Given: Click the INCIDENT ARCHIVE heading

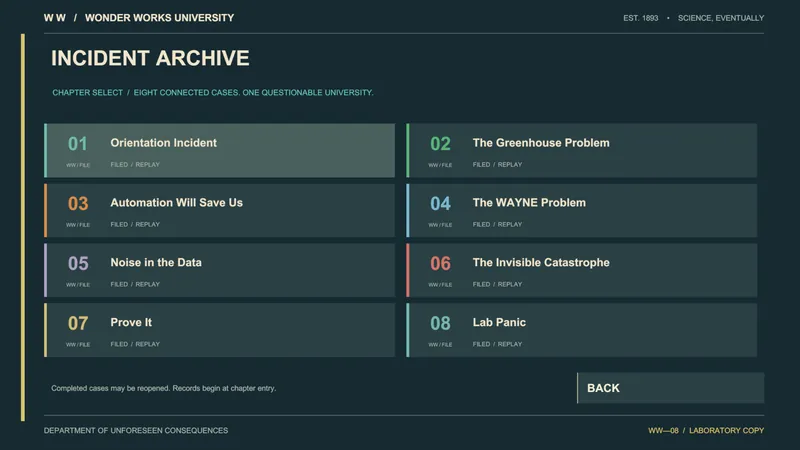Looking at the screenshot, I should [x=151, y=58].
